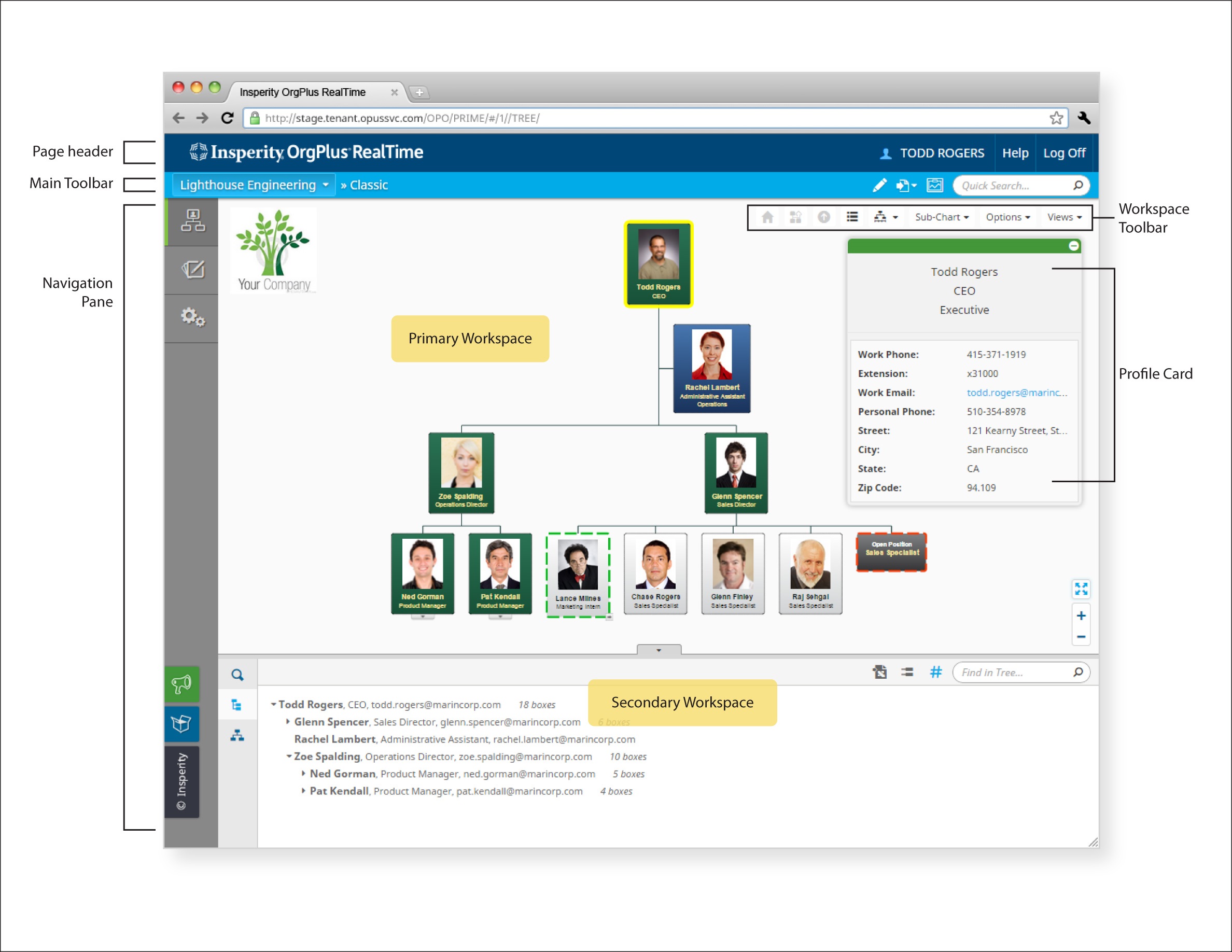Screen dimensions: 1232x952
Task: Click the hashtag icon above Find in Tree
Action: pos(936,673)
